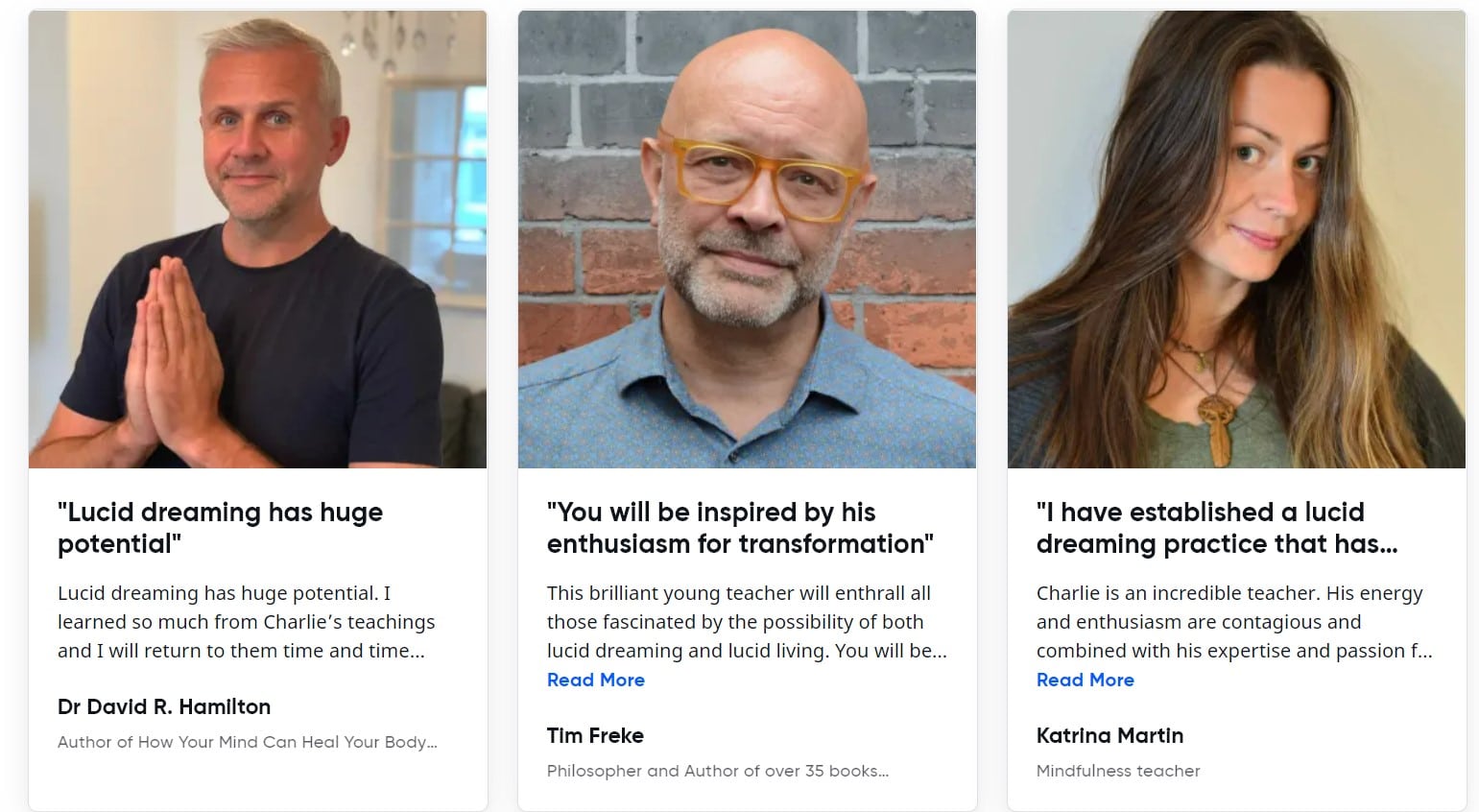Screen dimensions: 1479x812
Task: Click David Hamilton's testimonial body text
Action: click(x=246, y=622)
